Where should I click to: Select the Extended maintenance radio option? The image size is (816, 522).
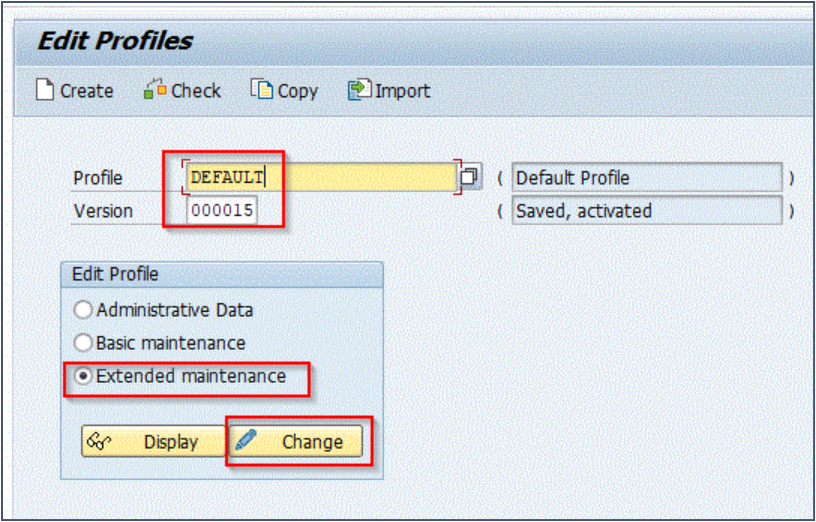83,376
